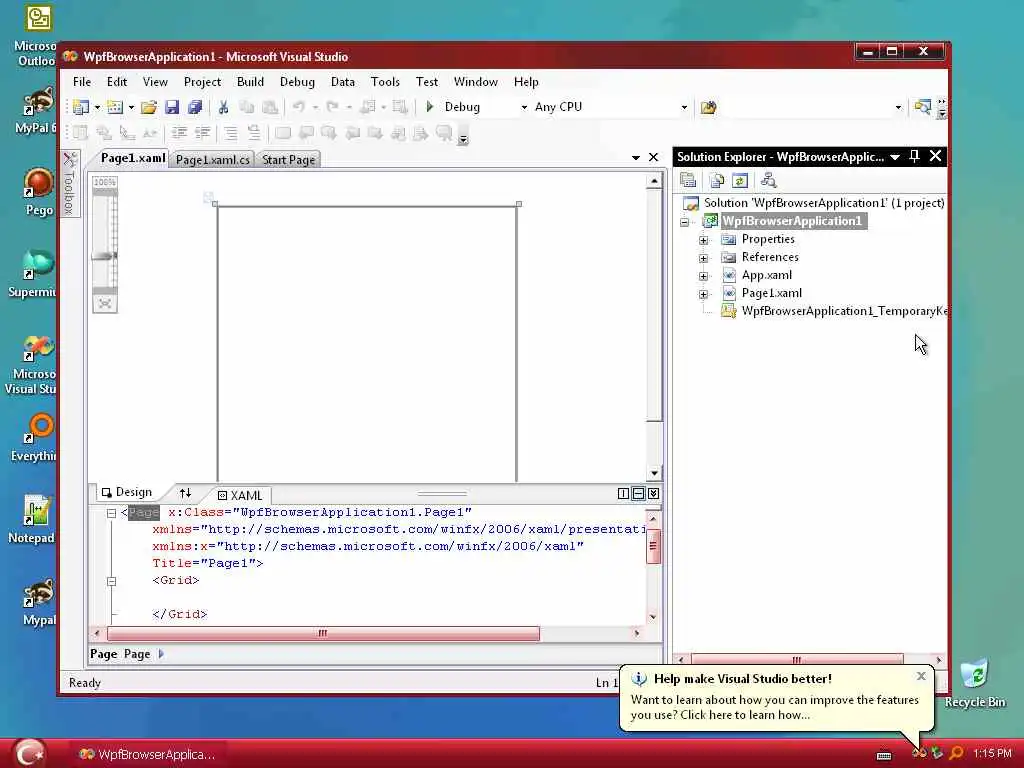Click the Copy icon in the toolbar

(246, 107)
